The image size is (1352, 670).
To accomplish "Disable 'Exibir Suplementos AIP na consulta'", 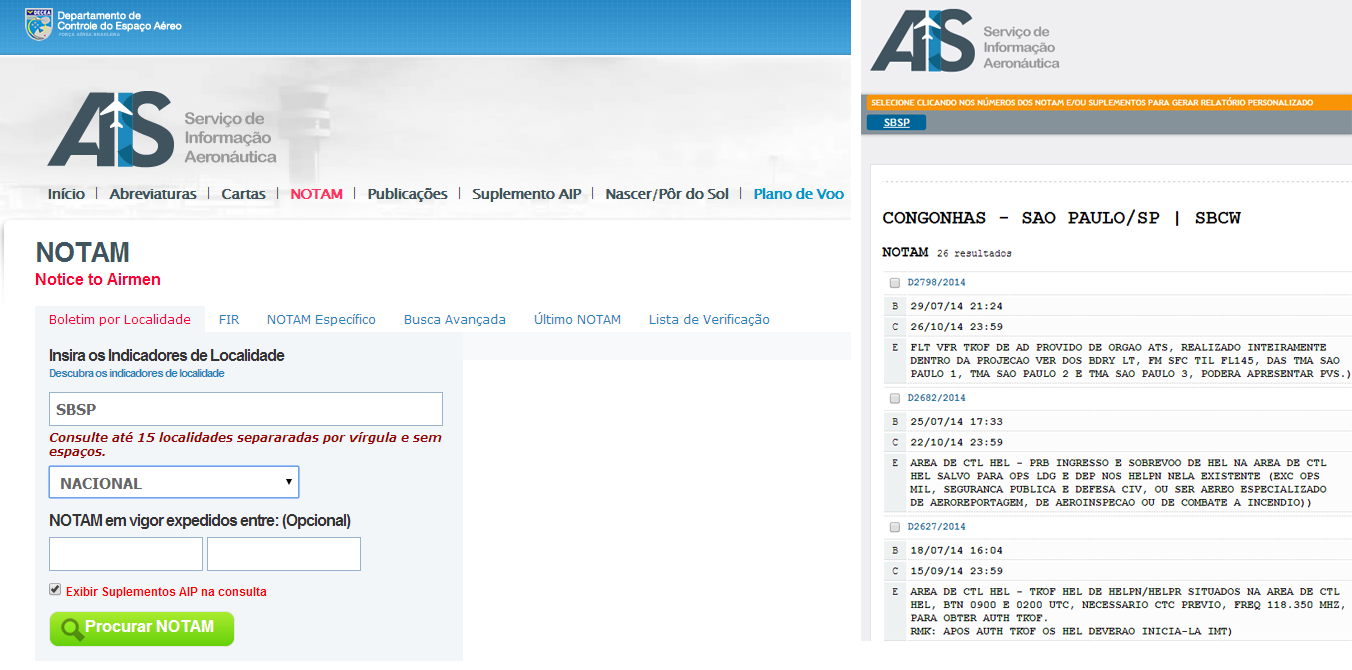I will (x=55, y=589).
